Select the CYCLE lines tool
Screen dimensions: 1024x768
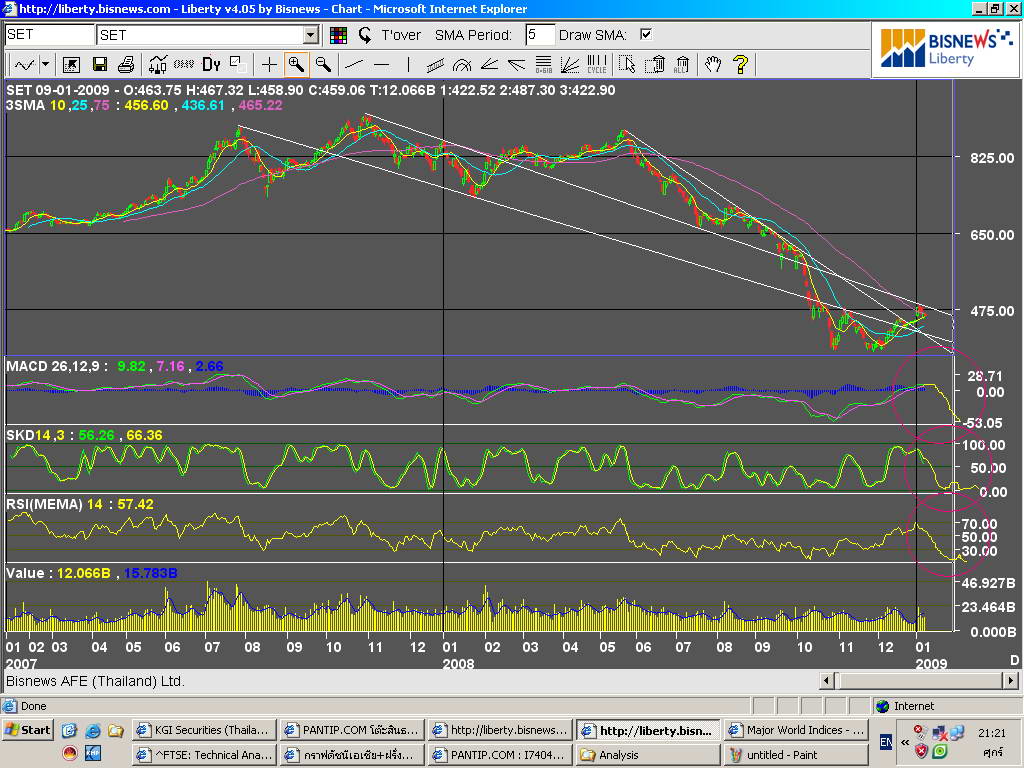[597, 64]
